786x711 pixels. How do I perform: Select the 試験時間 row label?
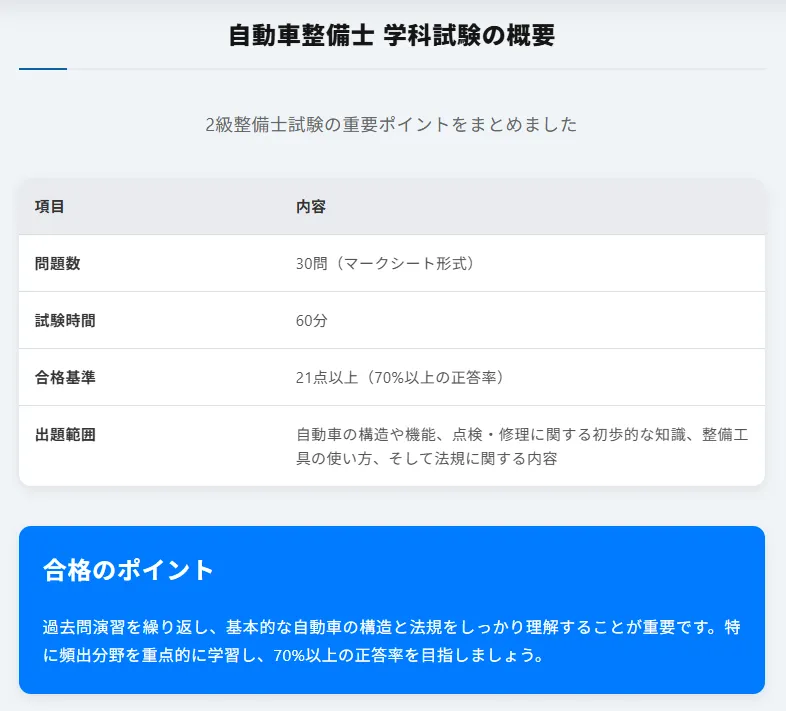coord(65,320)
